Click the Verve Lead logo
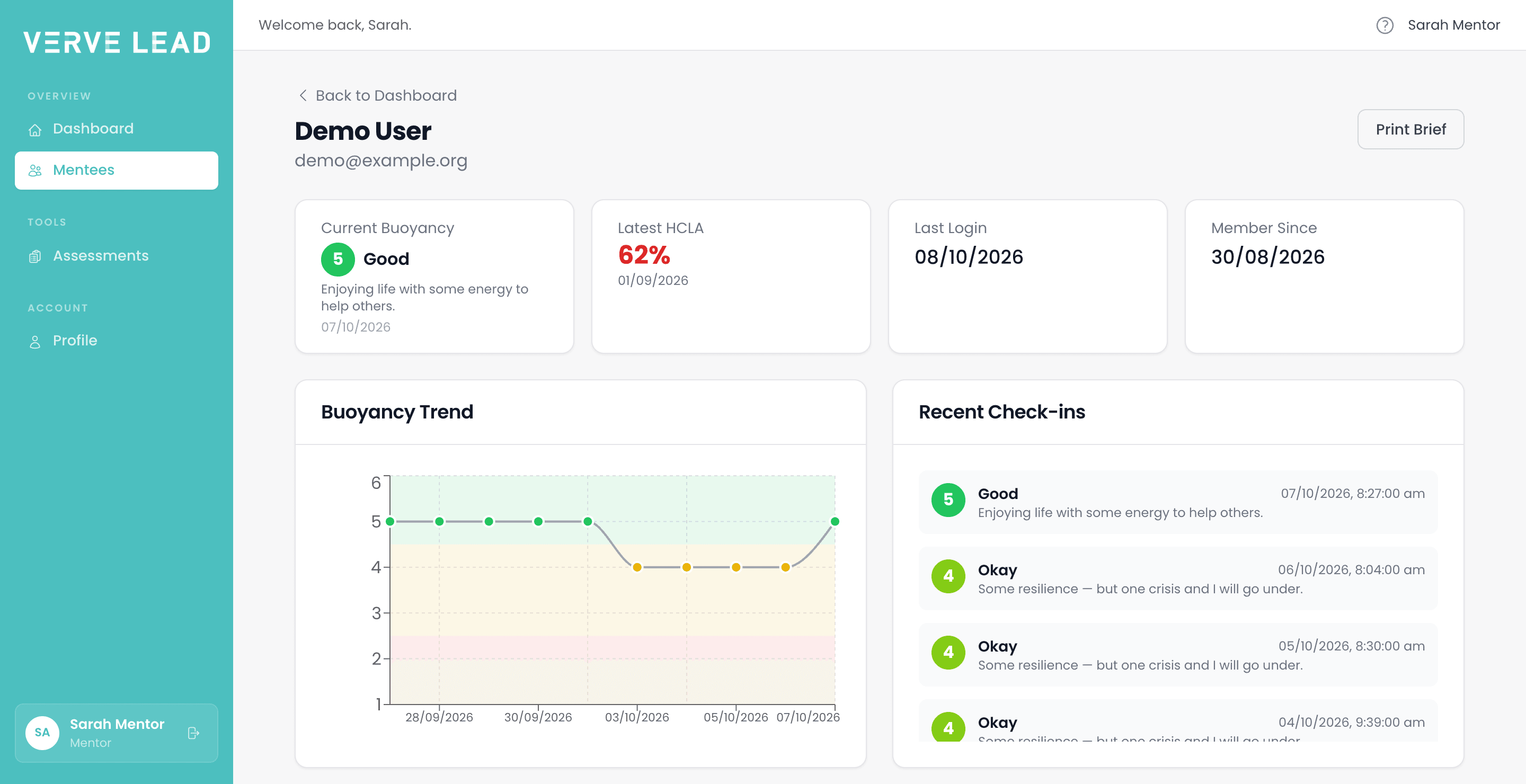The height and width of the screenshot is (784, 1526). tap(117, 42)
